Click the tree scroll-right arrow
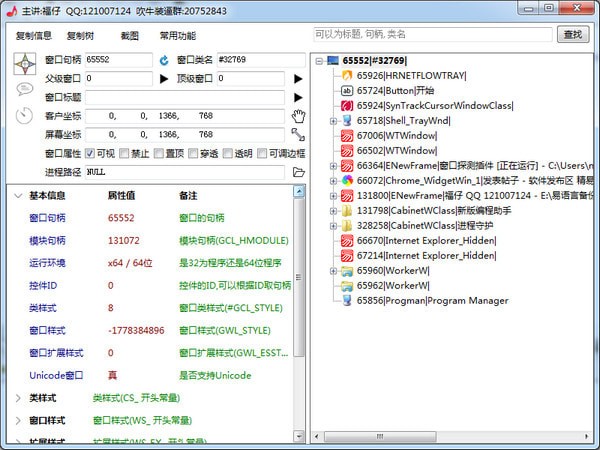 point(587,436)
